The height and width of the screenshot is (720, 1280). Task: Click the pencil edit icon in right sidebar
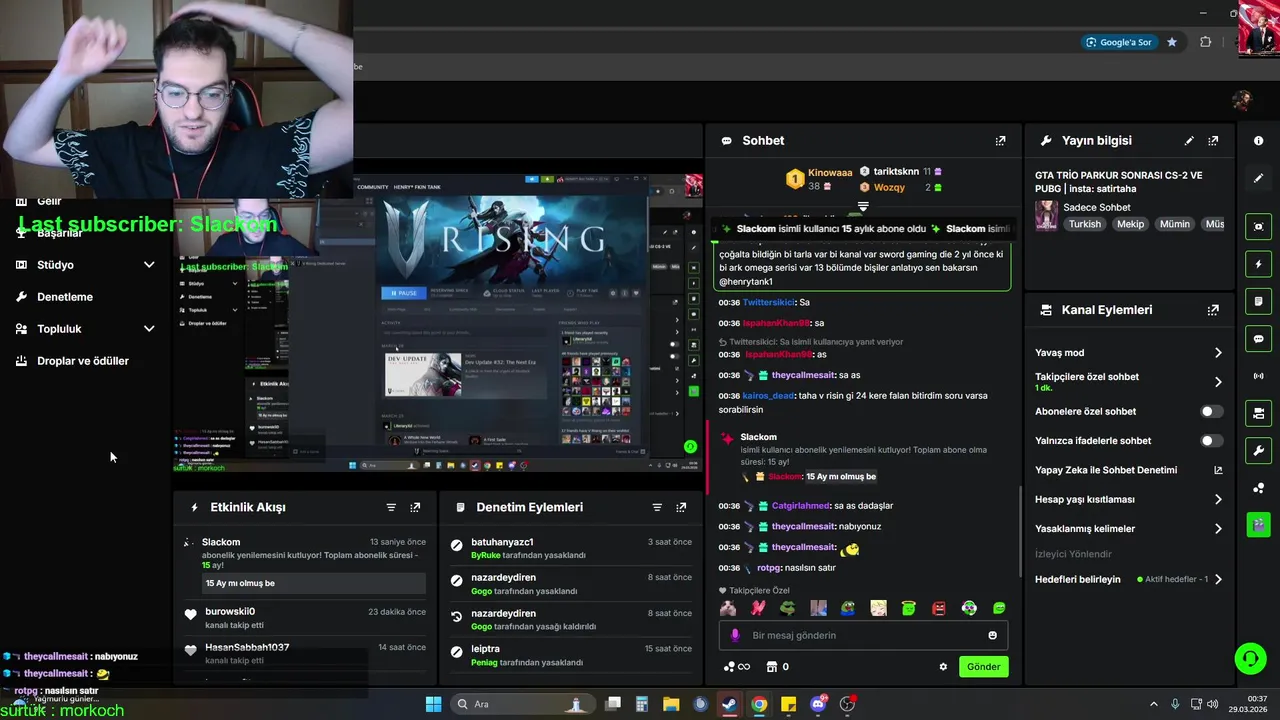(1258, 178)
